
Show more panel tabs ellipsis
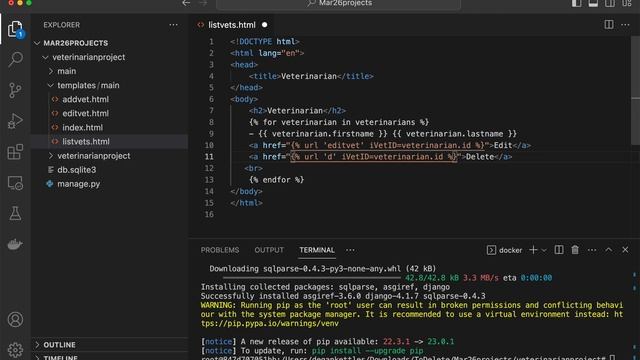(x=350, y=250)
